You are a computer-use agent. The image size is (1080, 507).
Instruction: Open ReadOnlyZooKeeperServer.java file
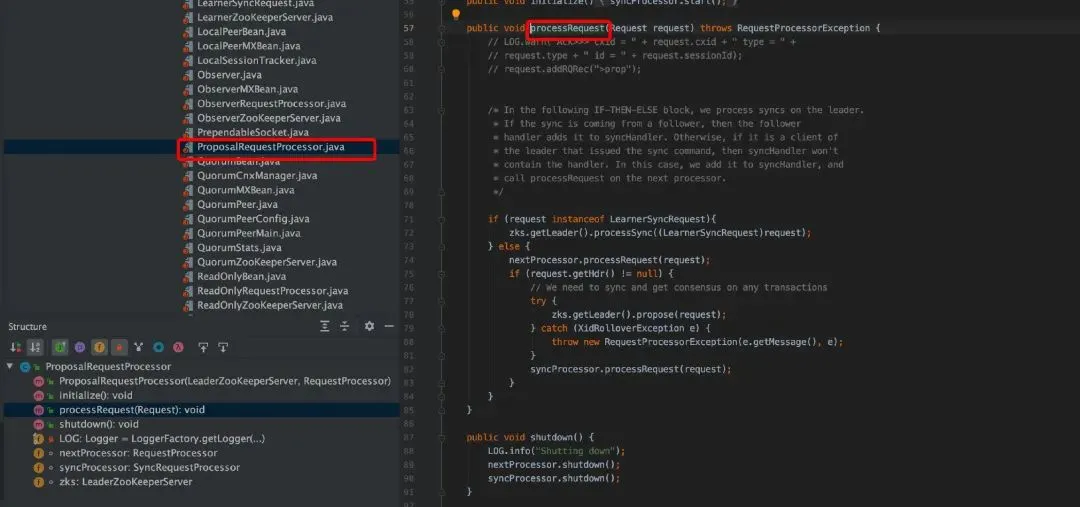[x=269, y=305]
